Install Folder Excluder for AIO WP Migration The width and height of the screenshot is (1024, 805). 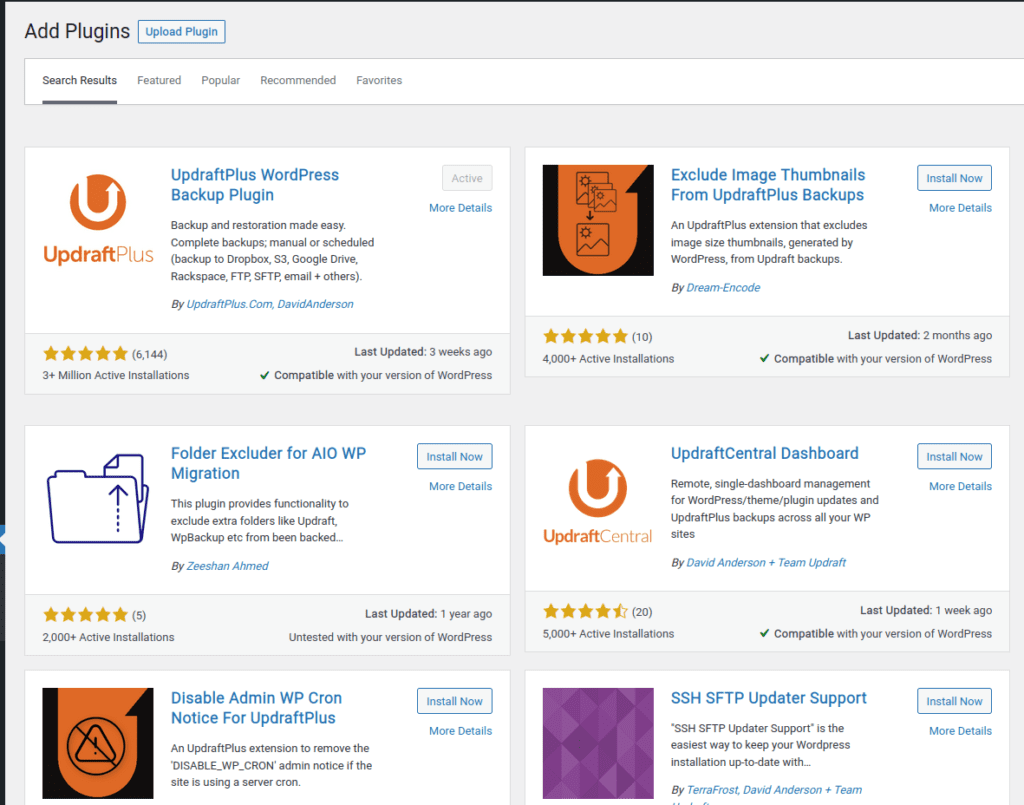pos(454,456)
